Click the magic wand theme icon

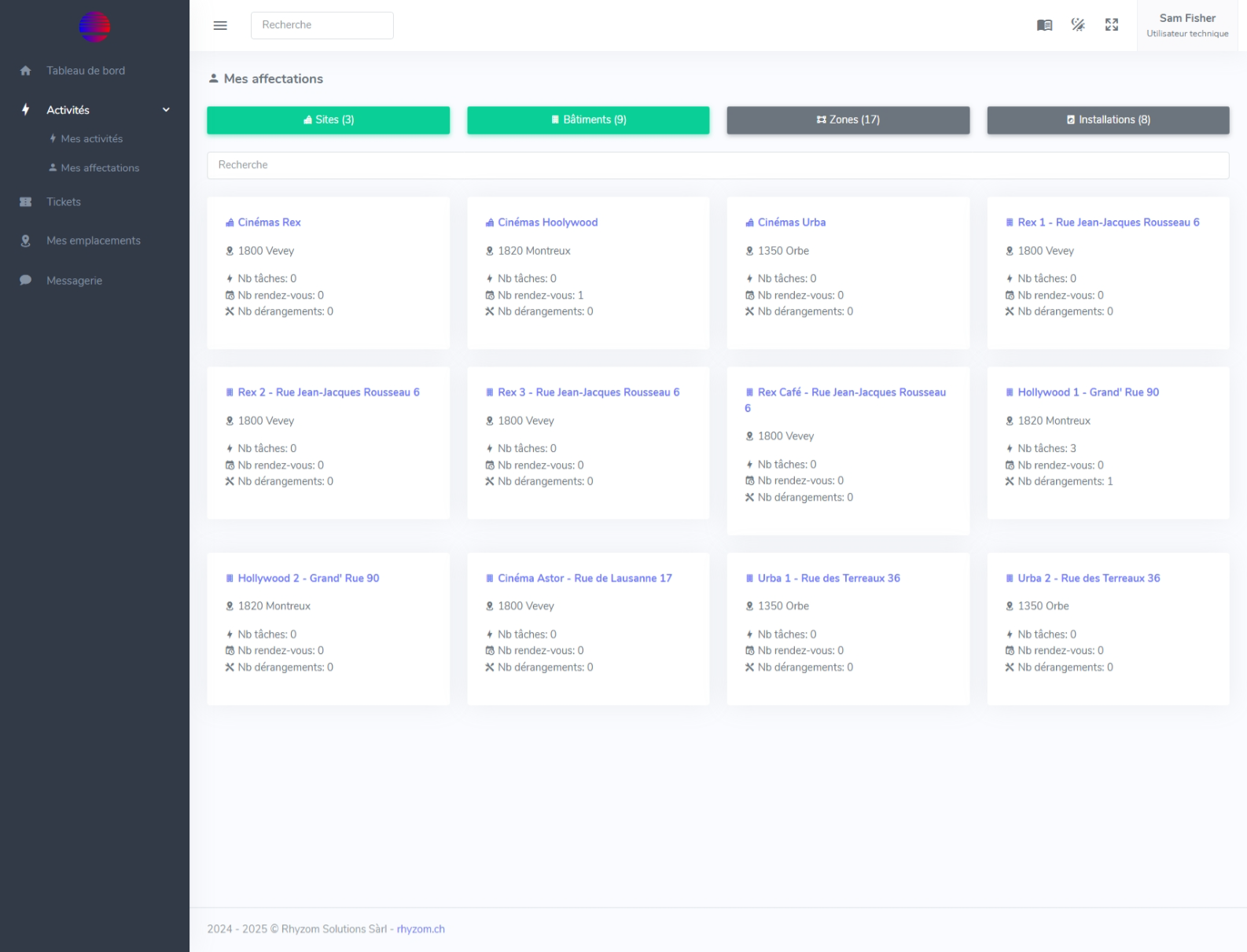click(x=1078, y=25)
